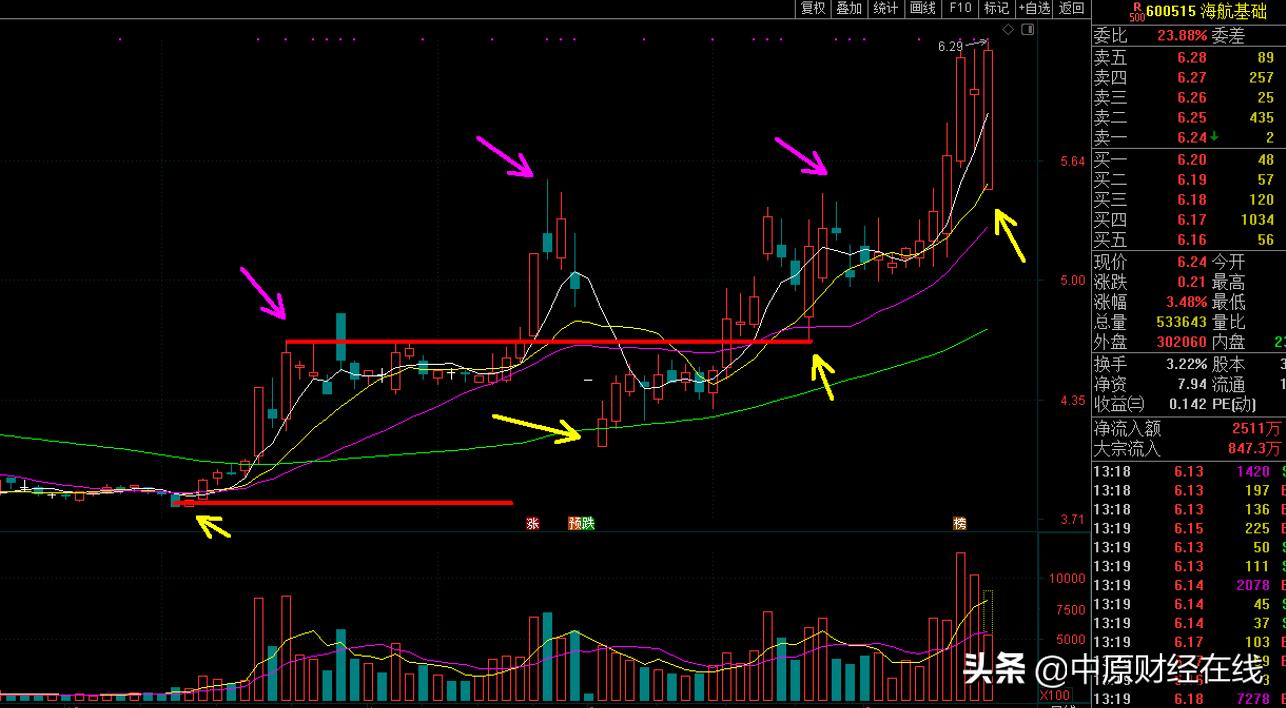This screenshot has width=1286, height=708.
Task: Click the 7500 volume axis label
Action: coord(1070,609)
